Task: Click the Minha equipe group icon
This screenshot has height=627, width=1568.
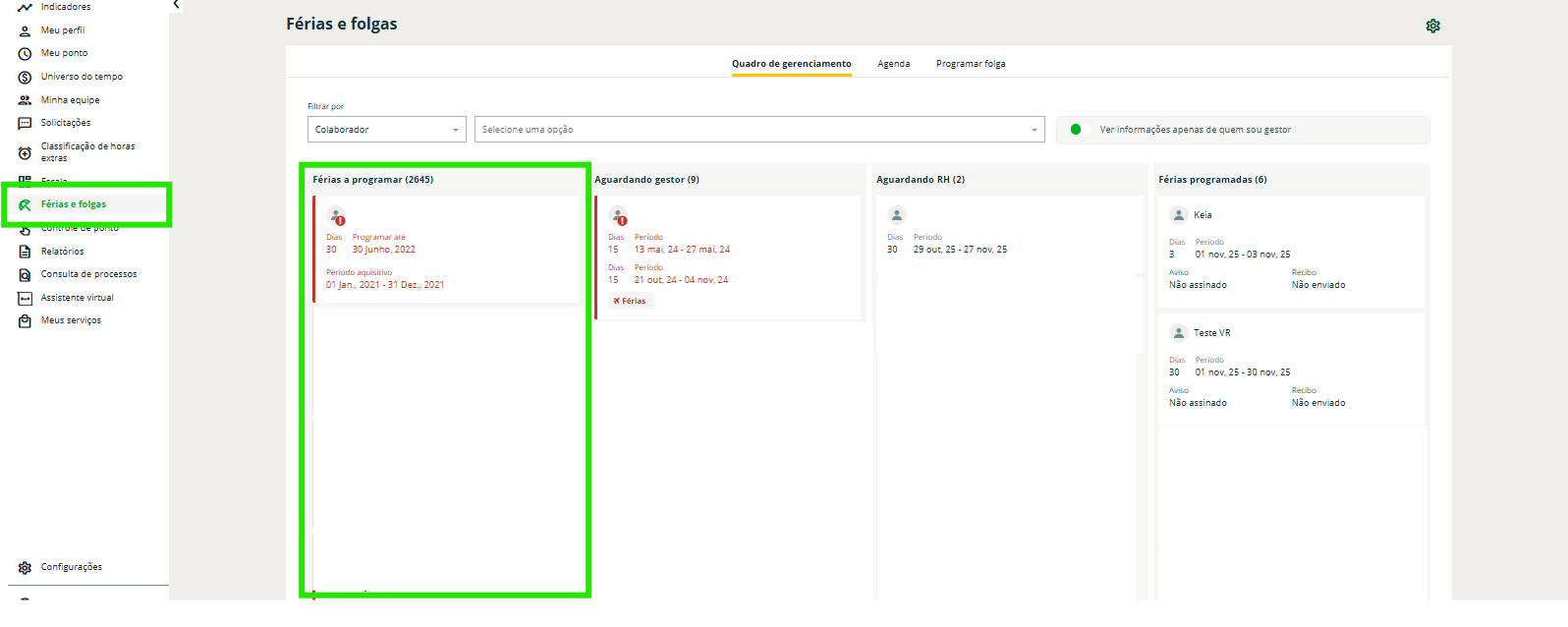Action: (25, 100)
